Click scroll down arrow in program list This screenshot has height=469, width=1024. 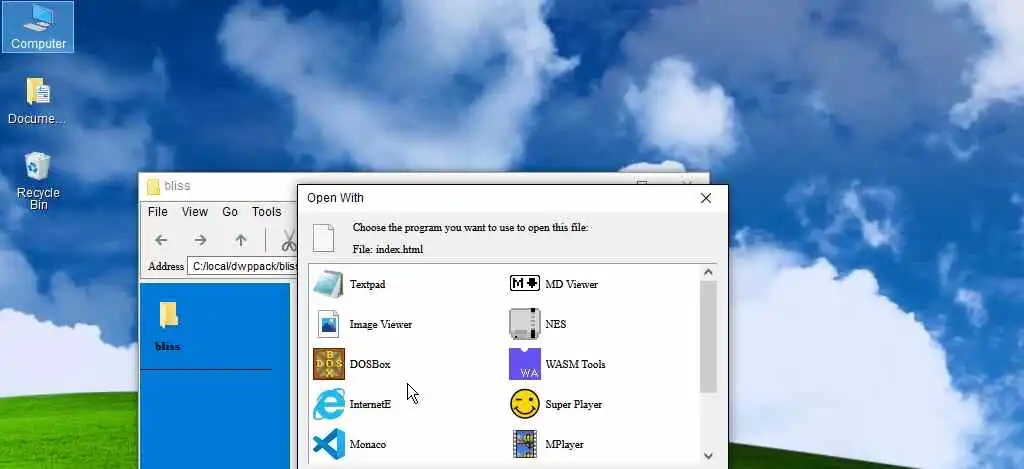[708, 456]
